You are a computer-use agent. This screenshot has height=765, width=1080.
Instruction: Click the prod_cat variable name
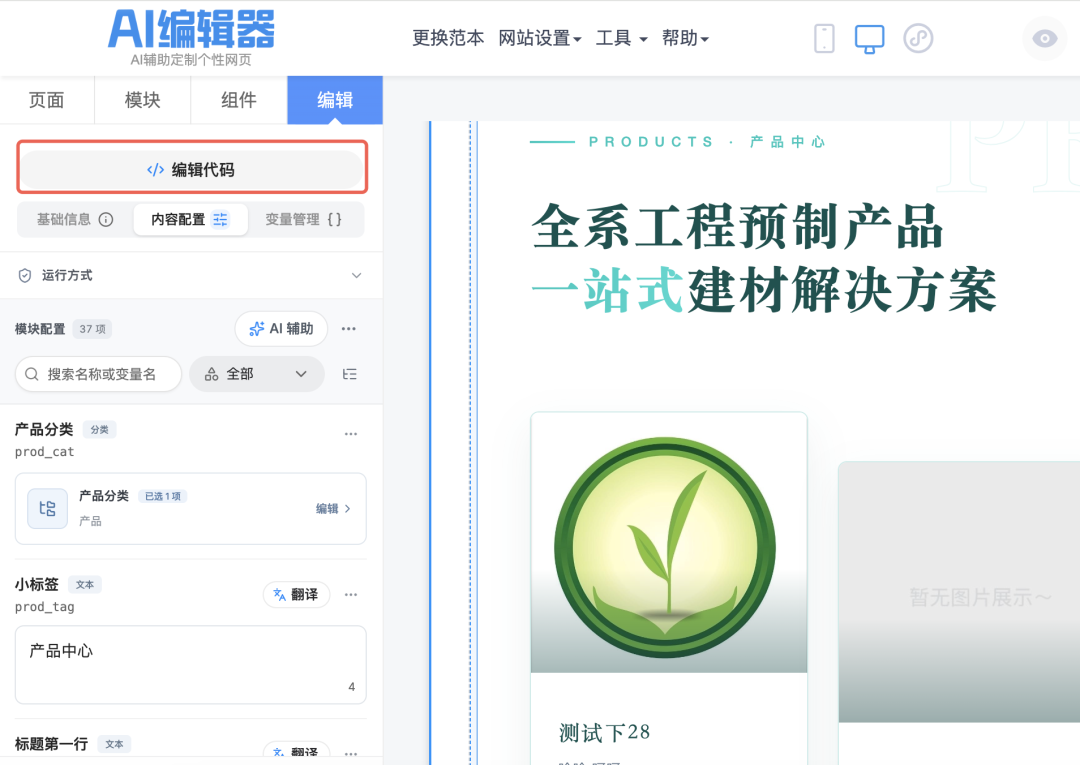pos(44,452)
